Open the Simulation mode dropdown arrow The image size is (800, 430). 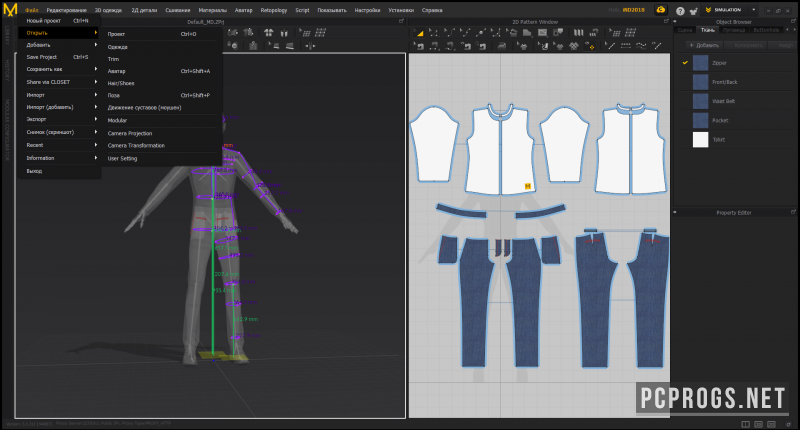click(x=754, y=10)
